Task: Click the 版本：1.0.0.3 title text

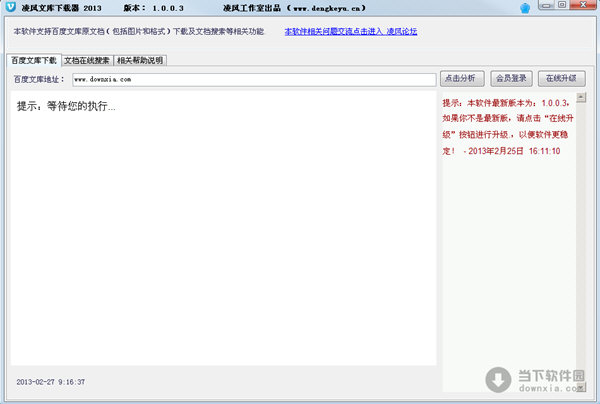Action: pyautogui.click(x=153, y=8)
